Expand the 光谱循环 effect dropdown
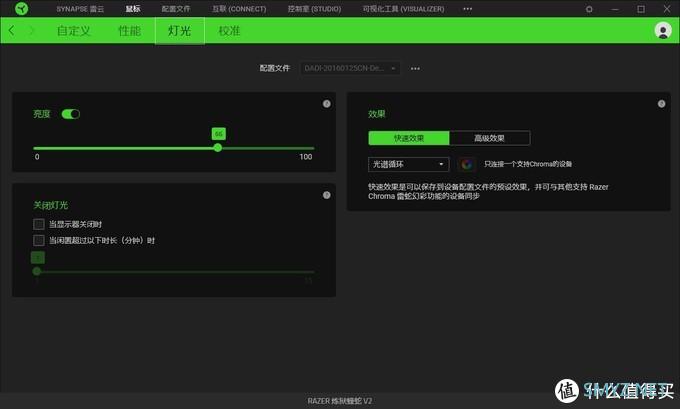The image size is (680, 409). 409,164
